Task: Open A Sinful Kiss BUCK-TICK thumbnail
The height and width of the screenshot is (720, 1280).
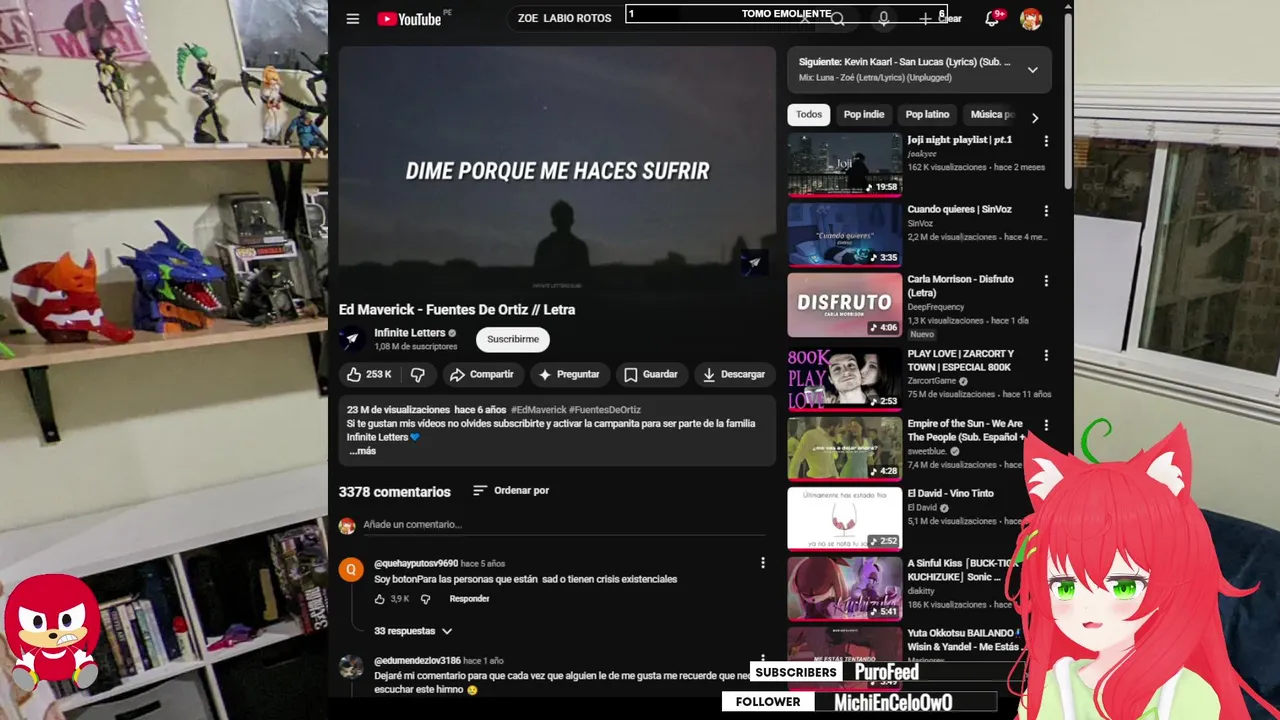Action: 845,589
